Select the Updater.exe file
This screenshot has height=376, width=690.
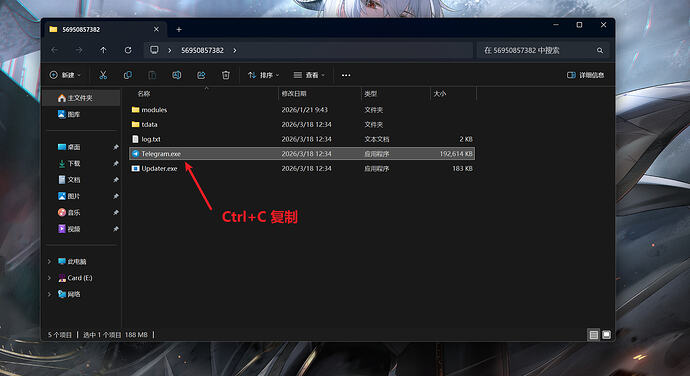[302, 168]
